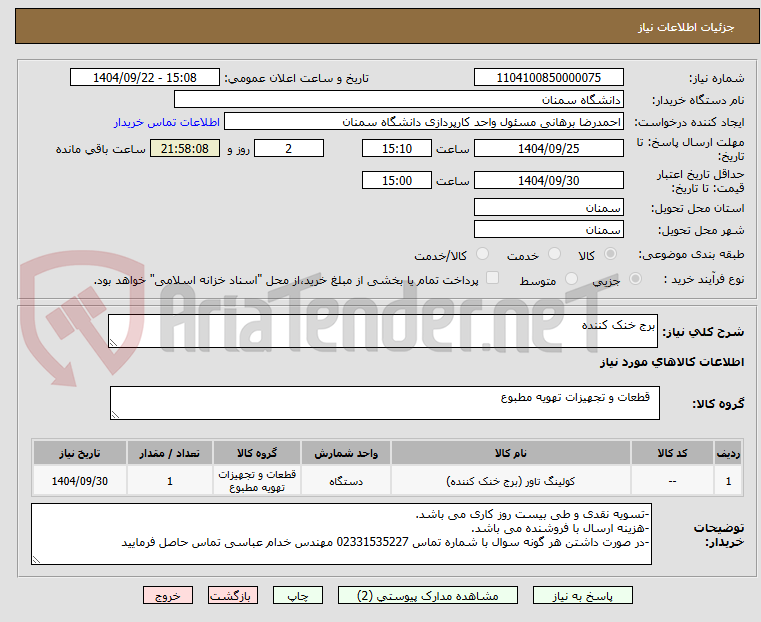Click the remaining time counter 21:58:08
The width and height of the screenshot is (761, 622).
pyautogui.click(x=184, y=148)
